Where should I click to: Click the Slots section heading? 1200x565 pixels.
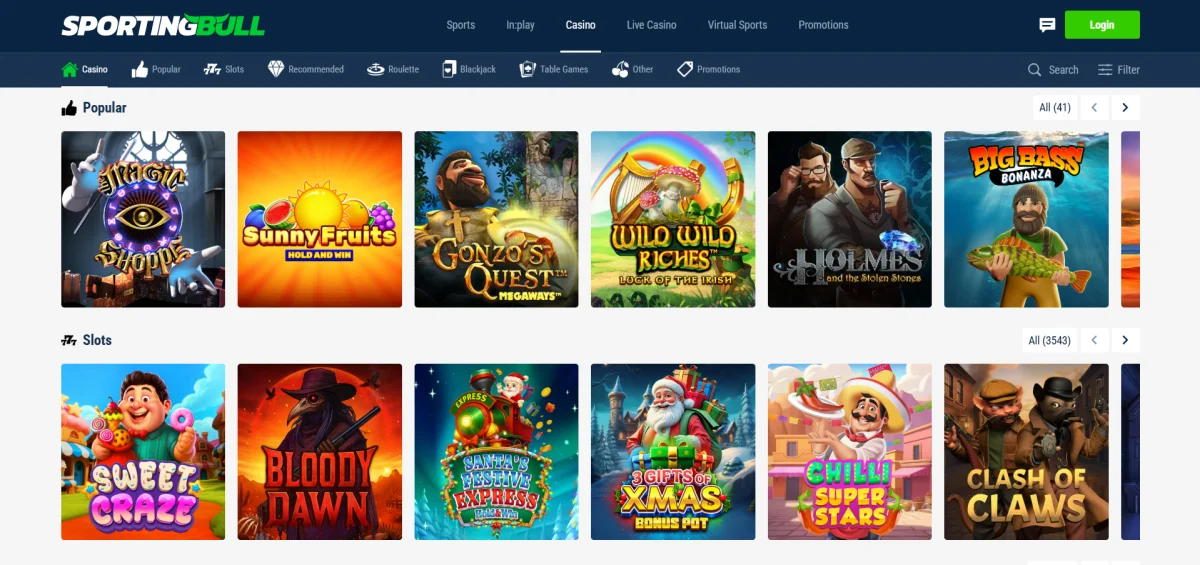97,340
